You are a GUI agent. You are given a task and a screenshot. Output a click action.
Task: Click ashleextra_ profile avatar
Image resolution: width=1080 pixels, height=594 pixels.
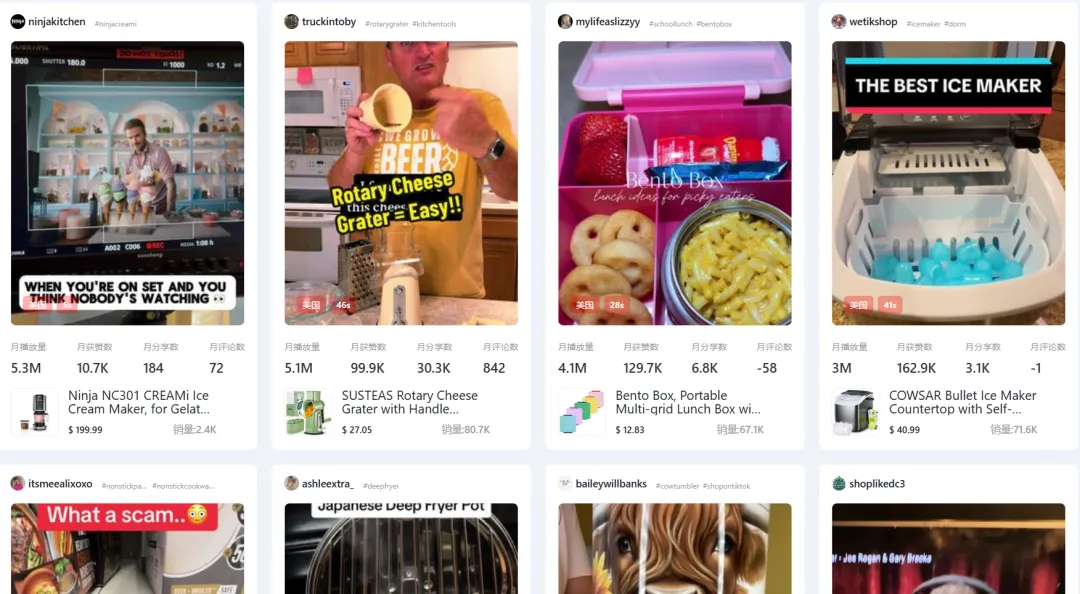291,484
